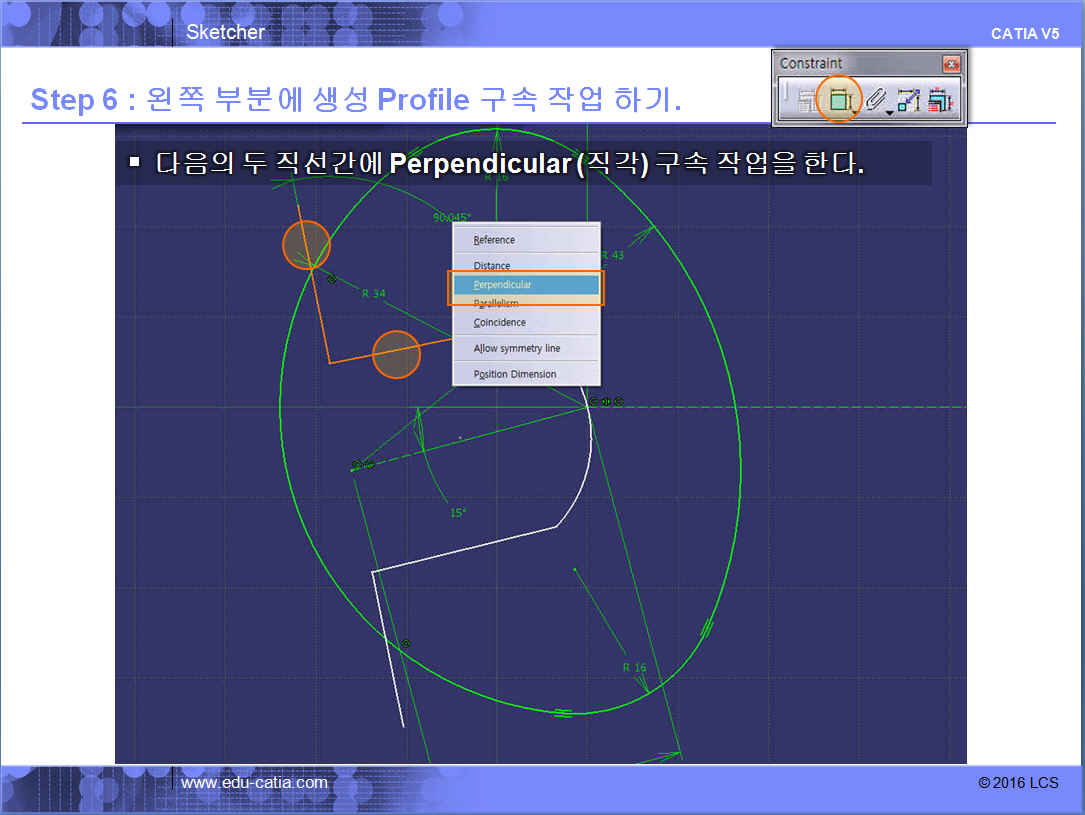Expand the Fix Together flyout arrow
The width and height of the screenshot is (1085, 815).
[890, 113]
